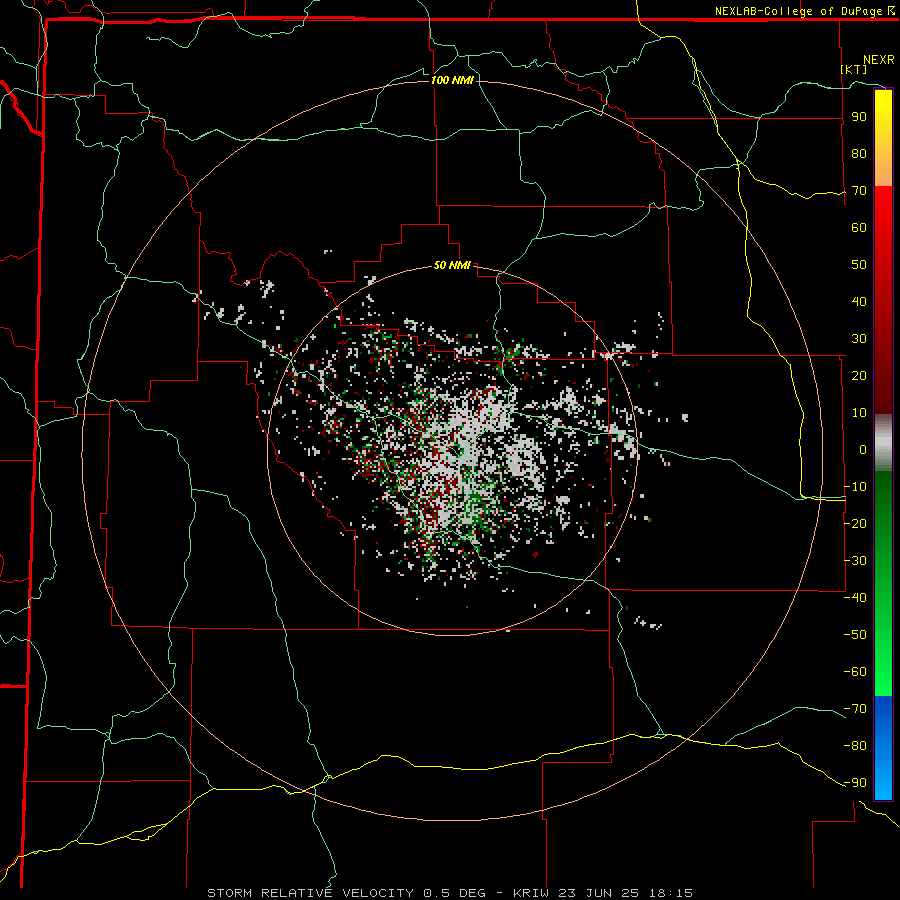Click the 50 NMI range ring label
Viewport: 900px width, 900px height.
(x=452, y=265)
